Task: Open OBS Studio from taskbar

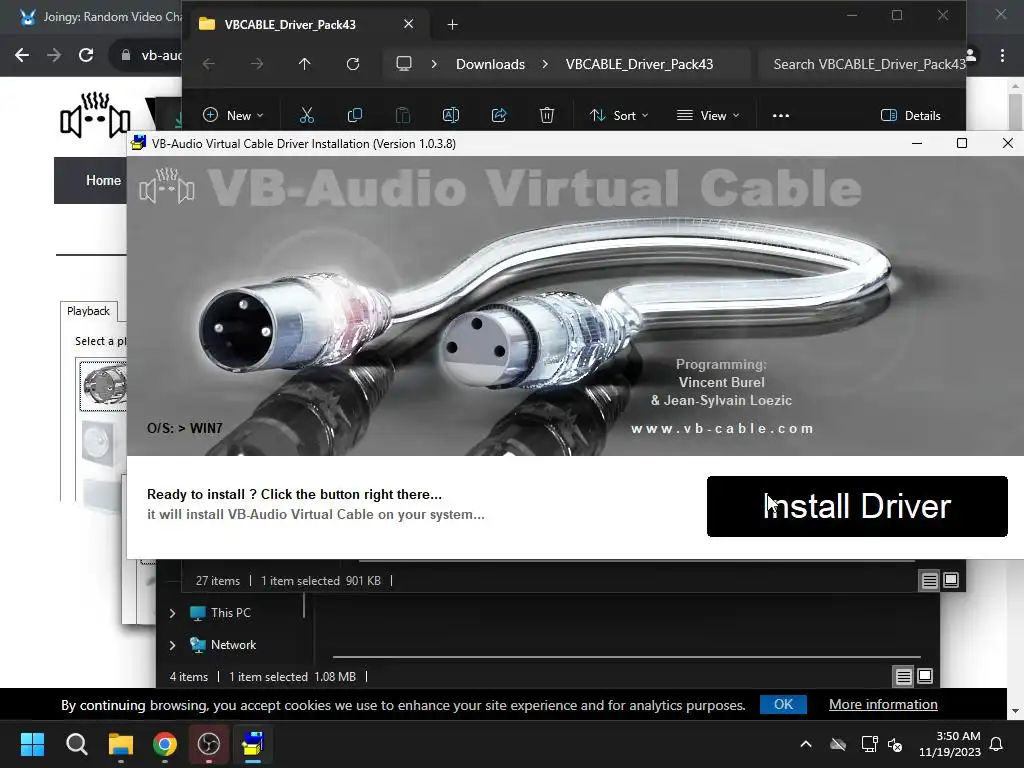Action: 209,744
